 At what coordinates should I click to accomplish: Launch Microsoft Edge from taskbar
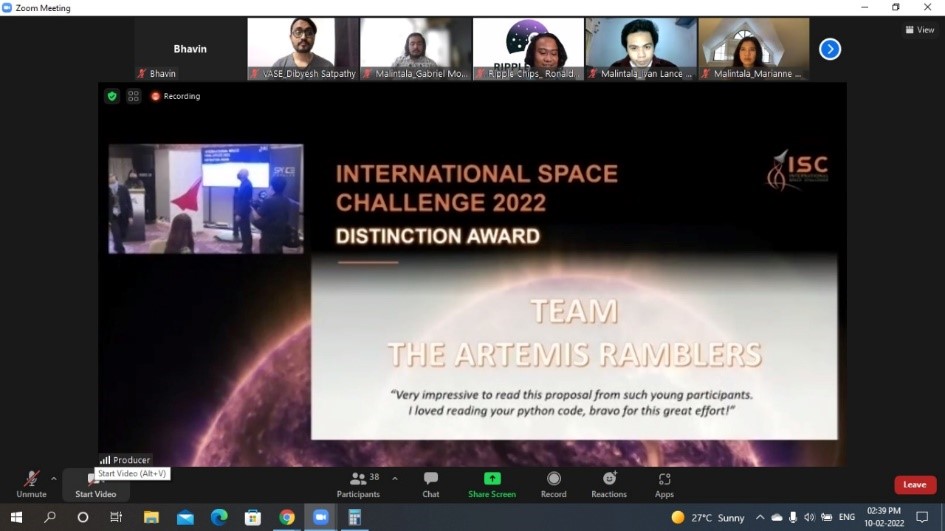(219, 517)
